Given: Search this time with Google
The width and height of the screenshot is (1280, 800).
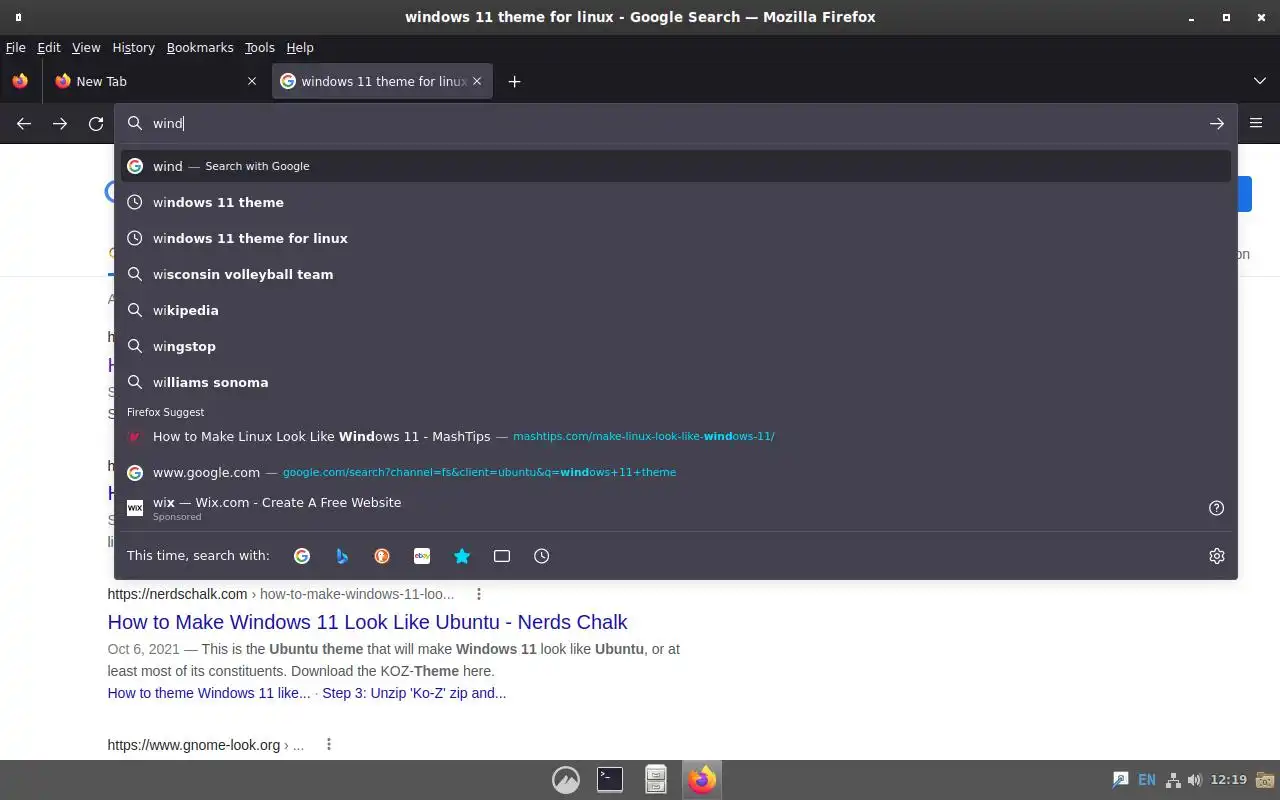Looking at the screenshot, I should [x=302, y=556].
